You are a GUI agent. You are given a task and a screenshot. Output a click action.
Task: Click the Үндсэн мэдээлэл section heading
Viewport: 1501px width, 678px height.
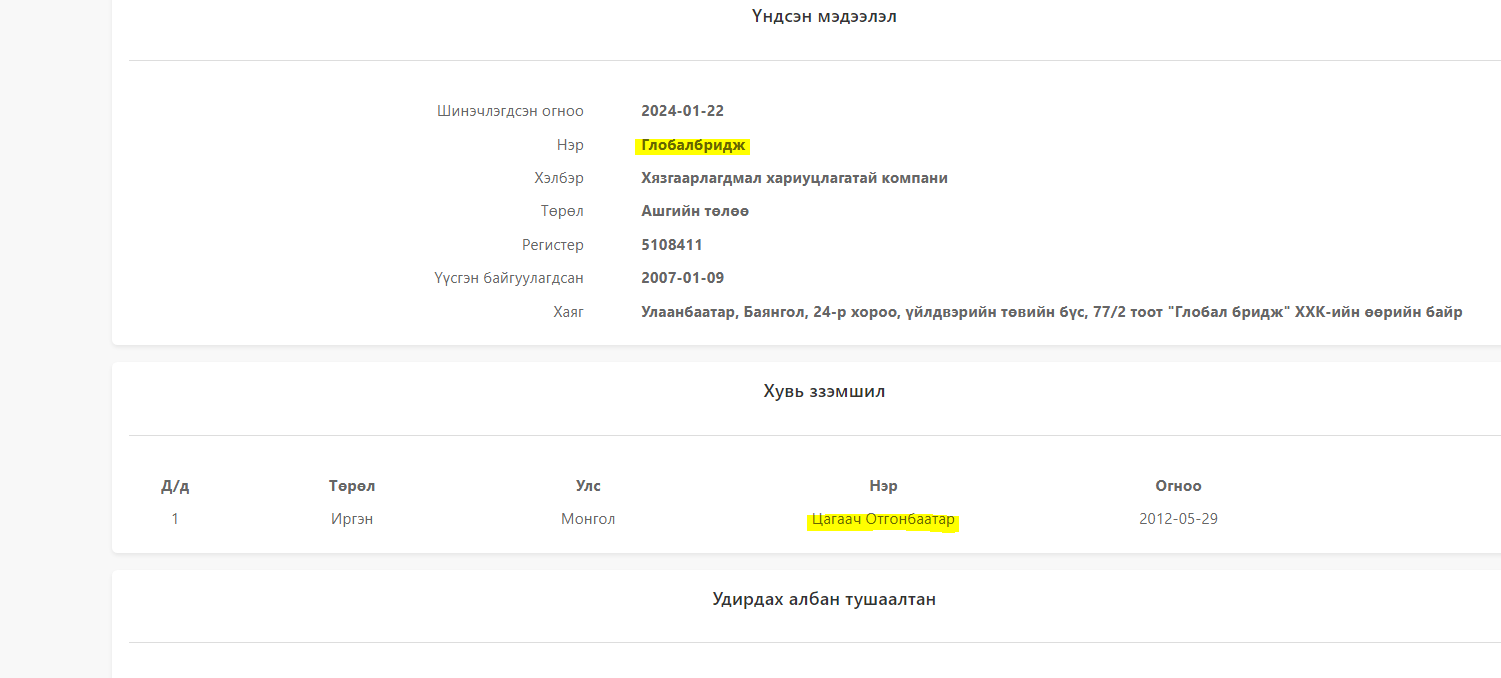824,16
